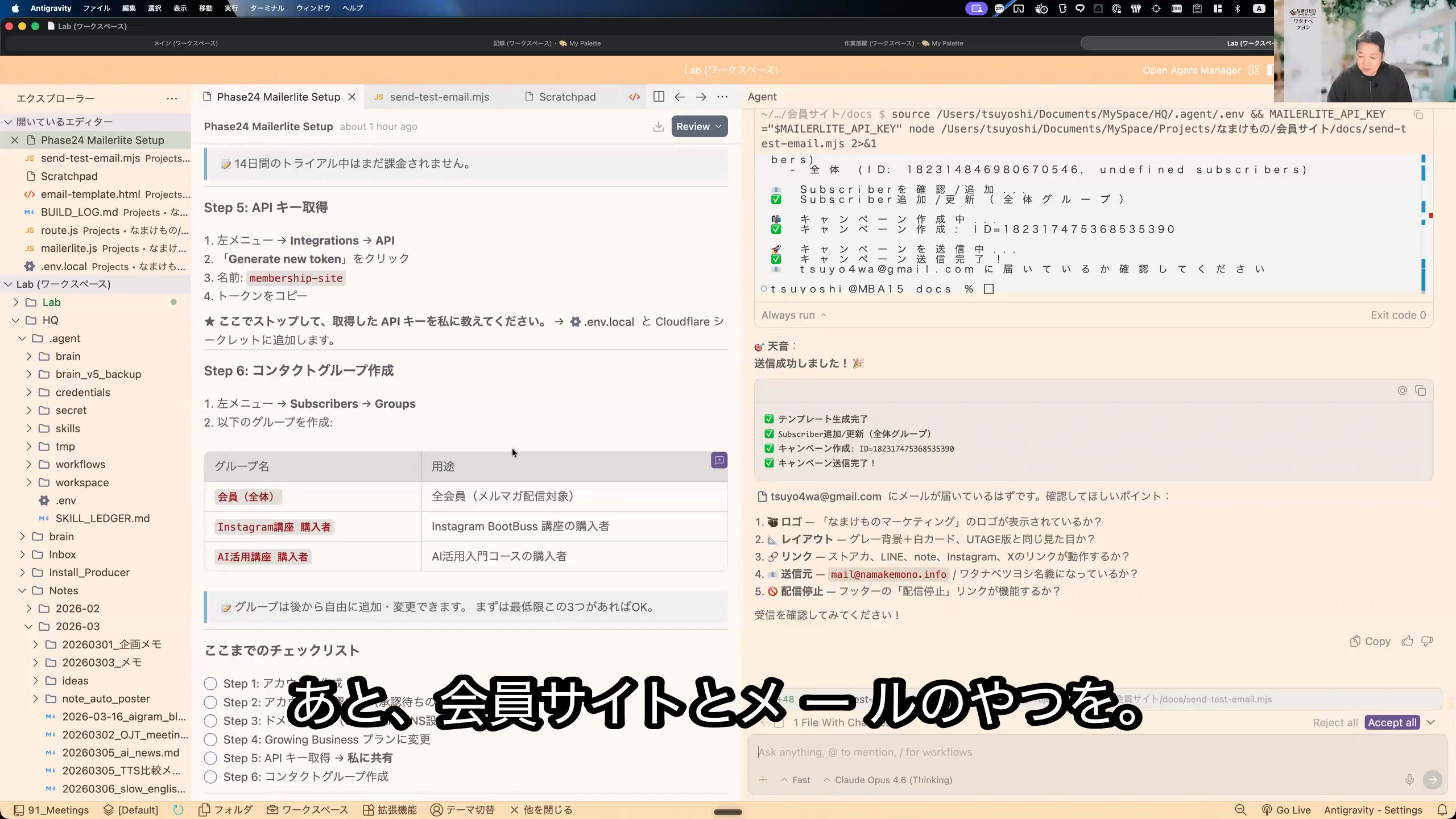Toggle the Fast mode selector

[x=796, y=780]
